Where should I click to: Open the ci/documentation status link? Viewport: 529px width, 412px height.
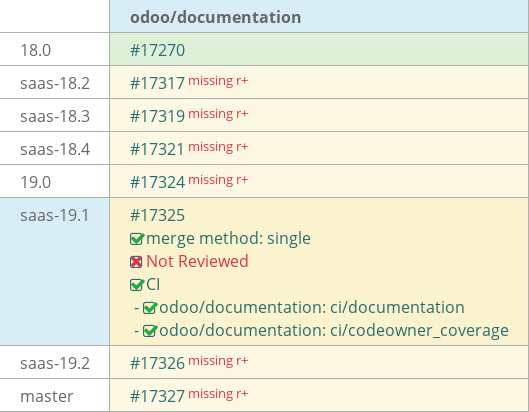pos(312,307)
